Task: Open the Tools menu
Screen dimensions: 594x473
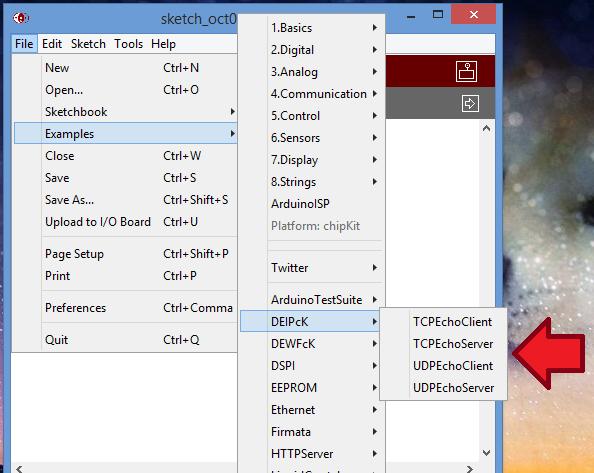Action: coord(128,44)
